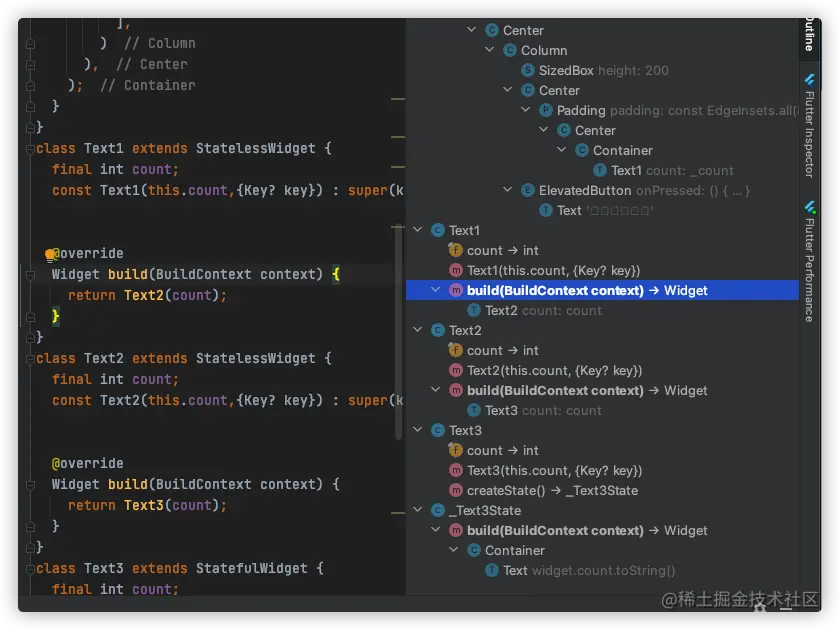Fold the Text1 class in editor gutter
The height and width of the screenshot is (630, 840).
click(x=30, y=148)
